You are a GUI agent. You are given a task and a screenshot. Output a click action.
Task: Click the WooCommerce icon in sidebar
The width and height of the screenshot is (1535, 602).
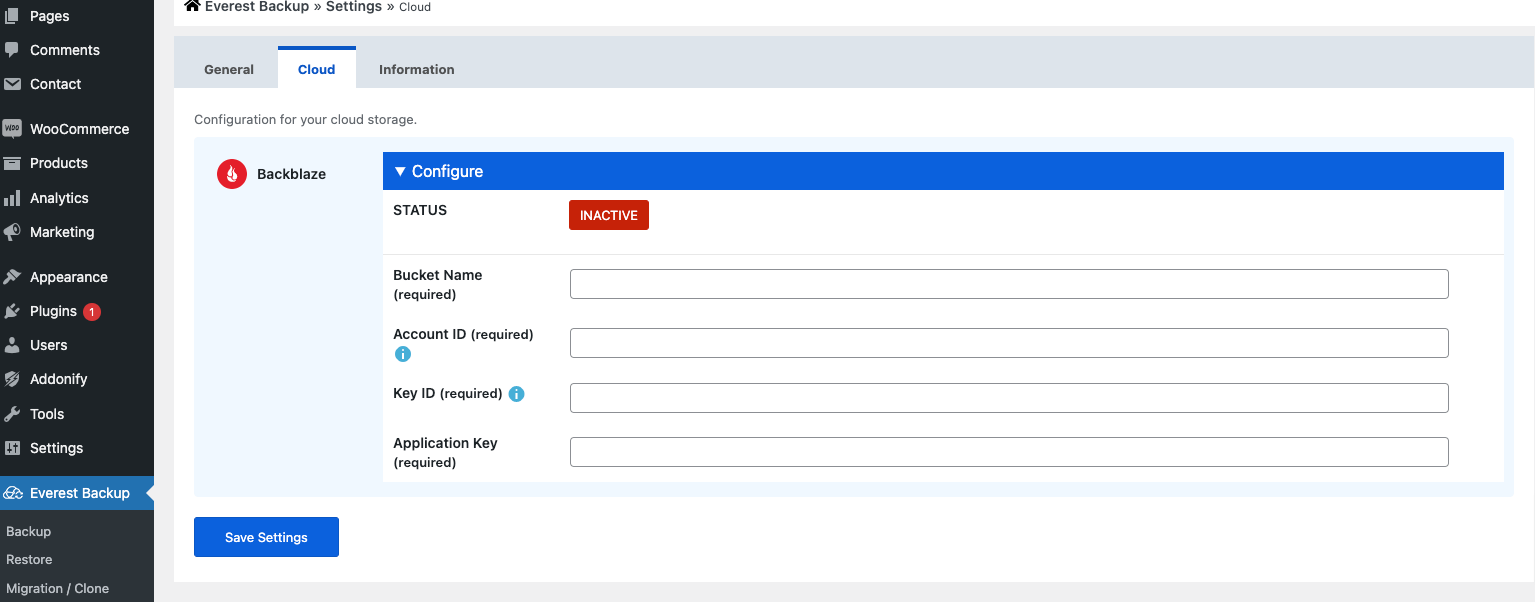coord(12,129)
